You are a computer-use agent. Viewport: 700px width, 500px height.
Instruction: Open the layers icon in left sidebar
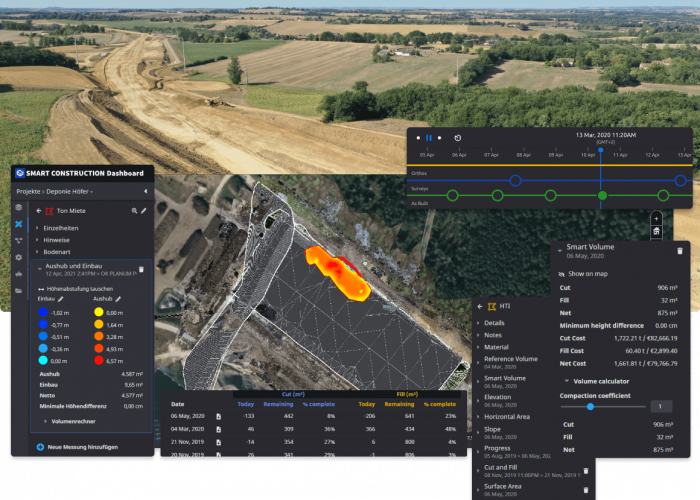pos(18,207)
